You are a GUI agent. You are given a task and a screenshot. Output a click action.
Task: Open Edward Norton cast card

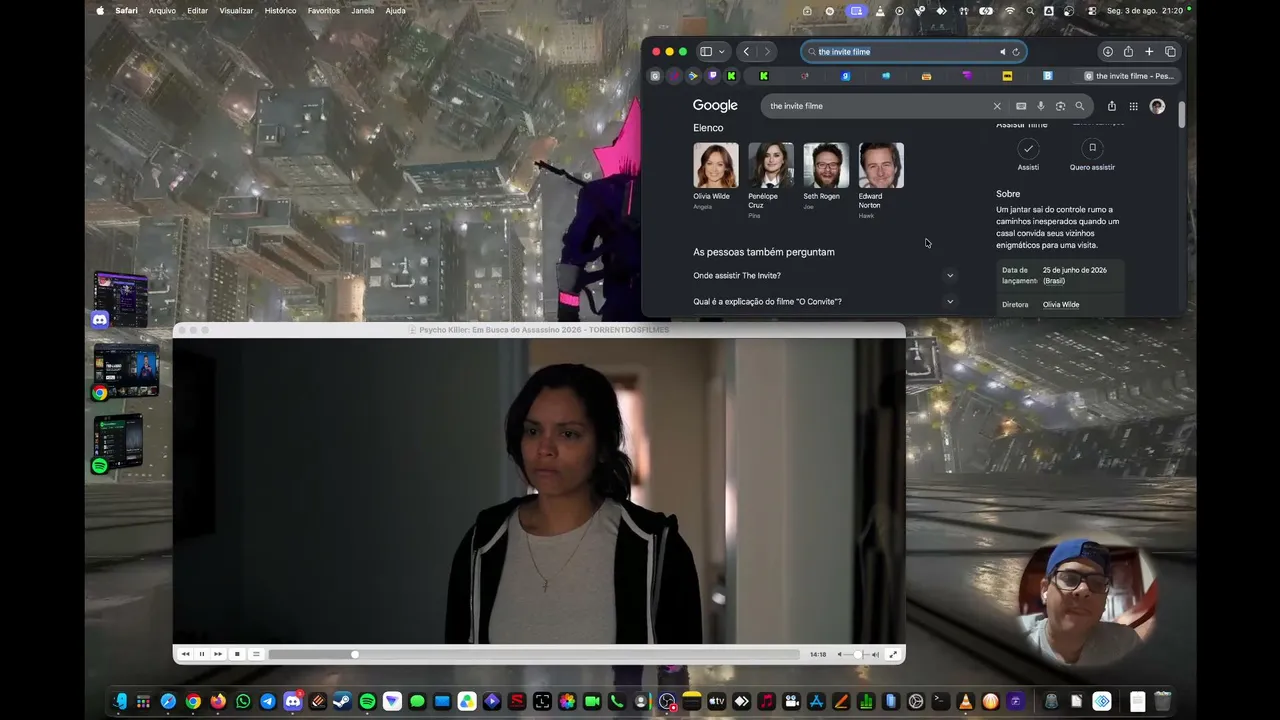881,180
